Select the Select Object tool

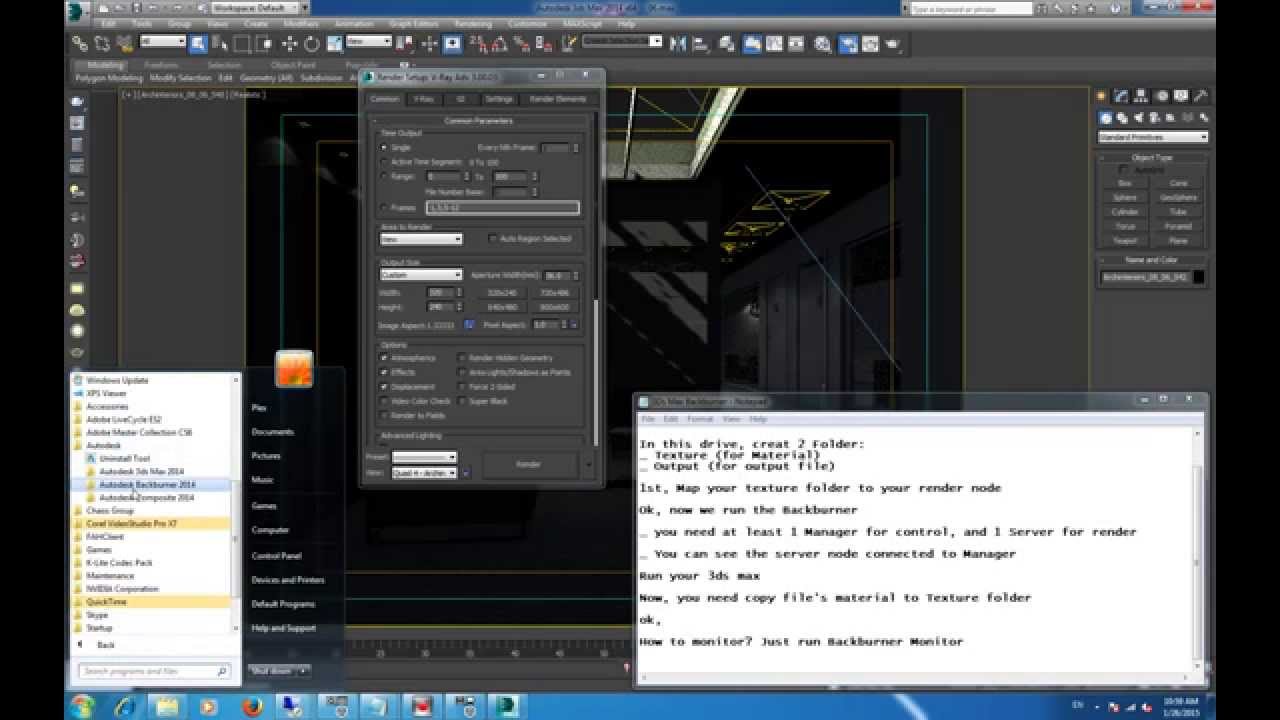(x=197, y=43)
